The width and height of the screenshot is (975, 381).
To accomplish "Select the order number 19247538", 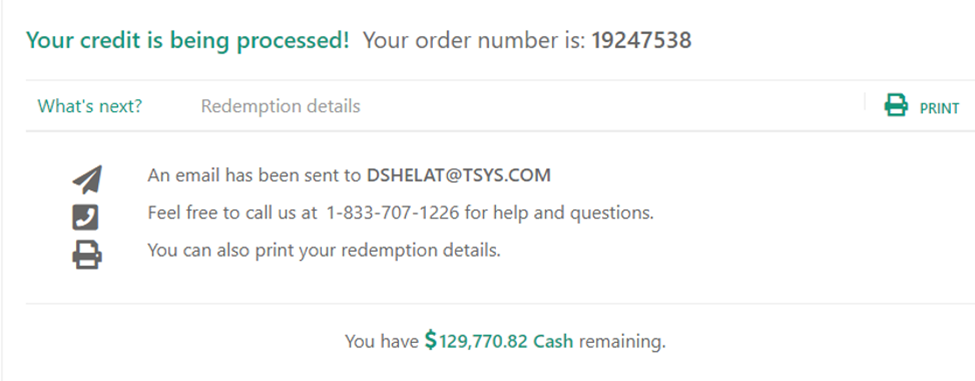I will click(x=641, y=41).
